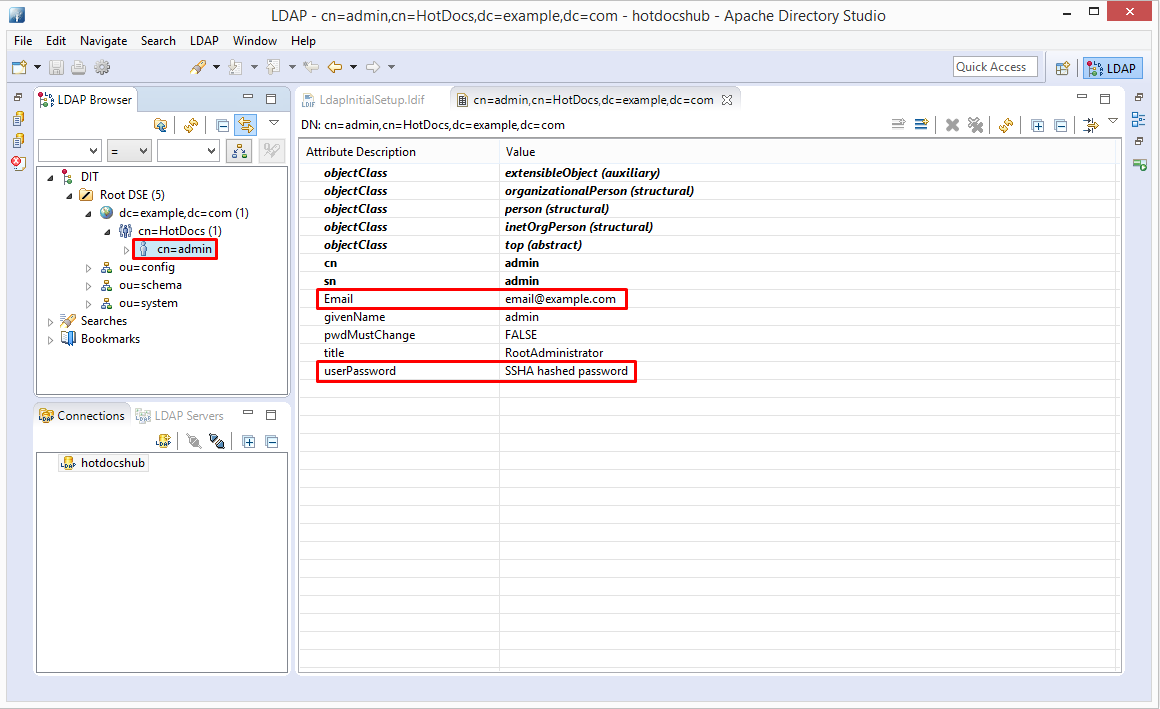Expand the ou=config tree node

click(x=89, y=268)
